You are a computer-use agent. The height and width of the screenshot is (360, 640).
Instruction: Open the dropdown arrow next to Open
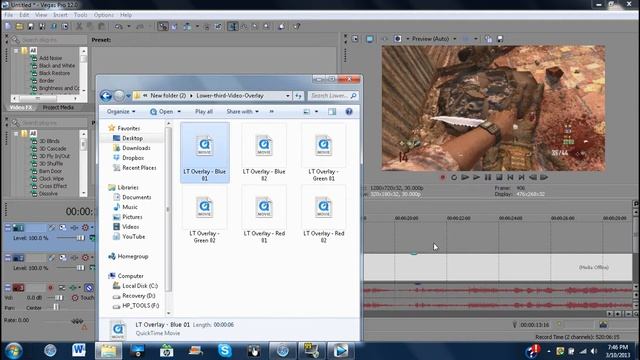click(179, 111)
